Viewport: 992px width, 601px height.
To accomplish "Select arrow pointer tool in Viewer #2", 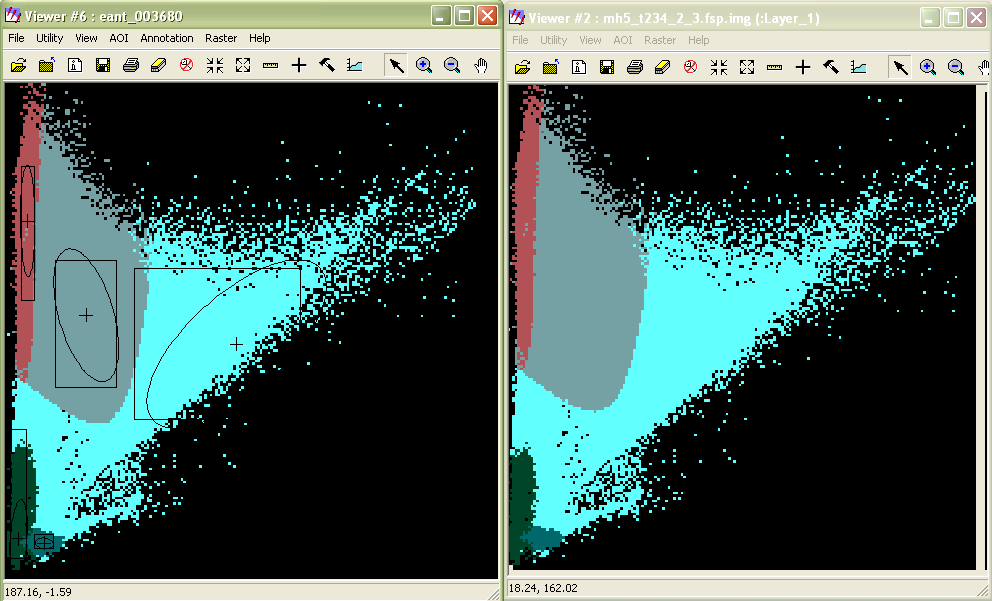I will click(900, 67).
